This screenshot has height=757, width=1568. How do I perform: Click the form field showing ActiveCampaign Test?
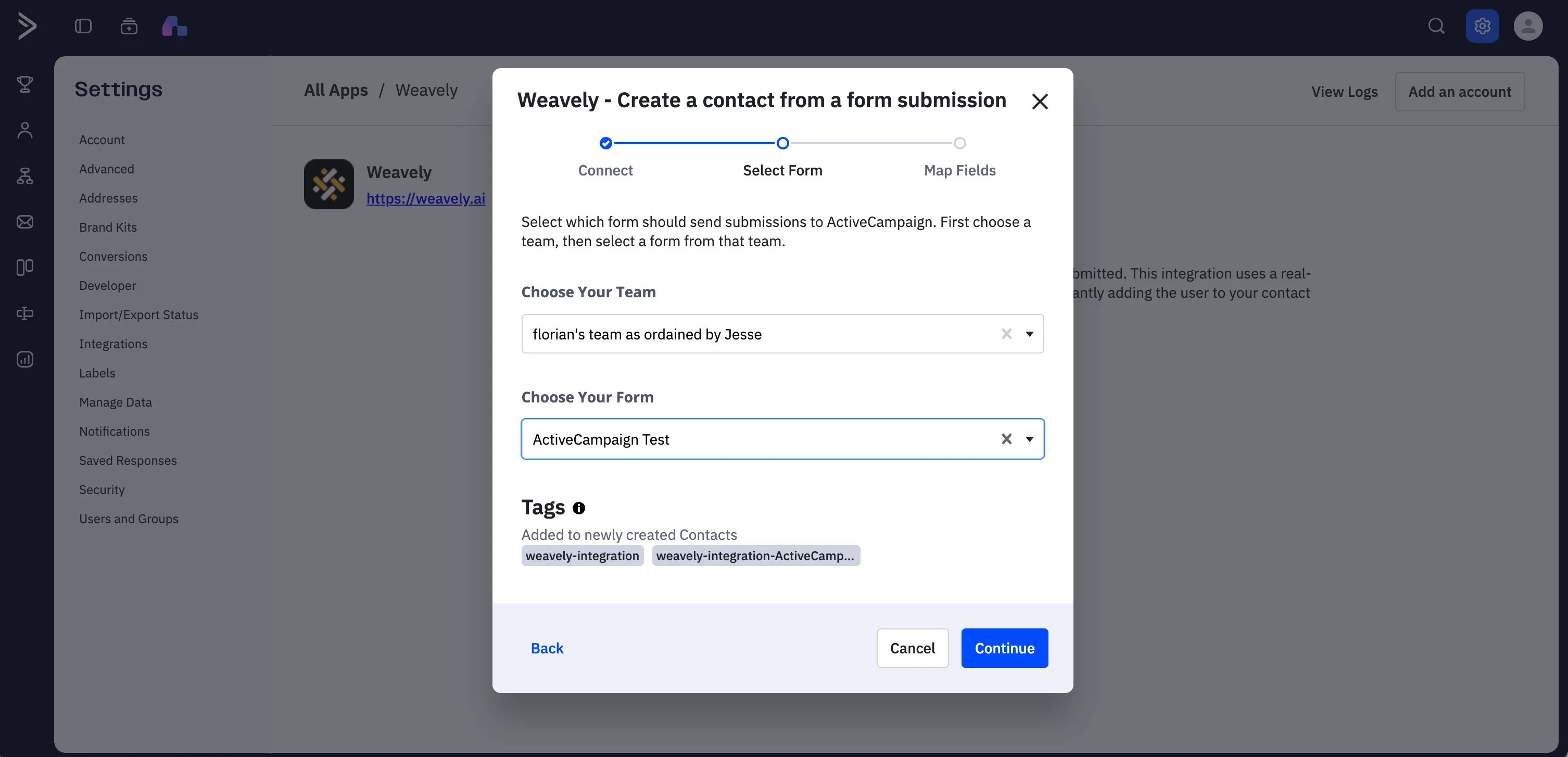pyautogui.click(x=782, y=439)
